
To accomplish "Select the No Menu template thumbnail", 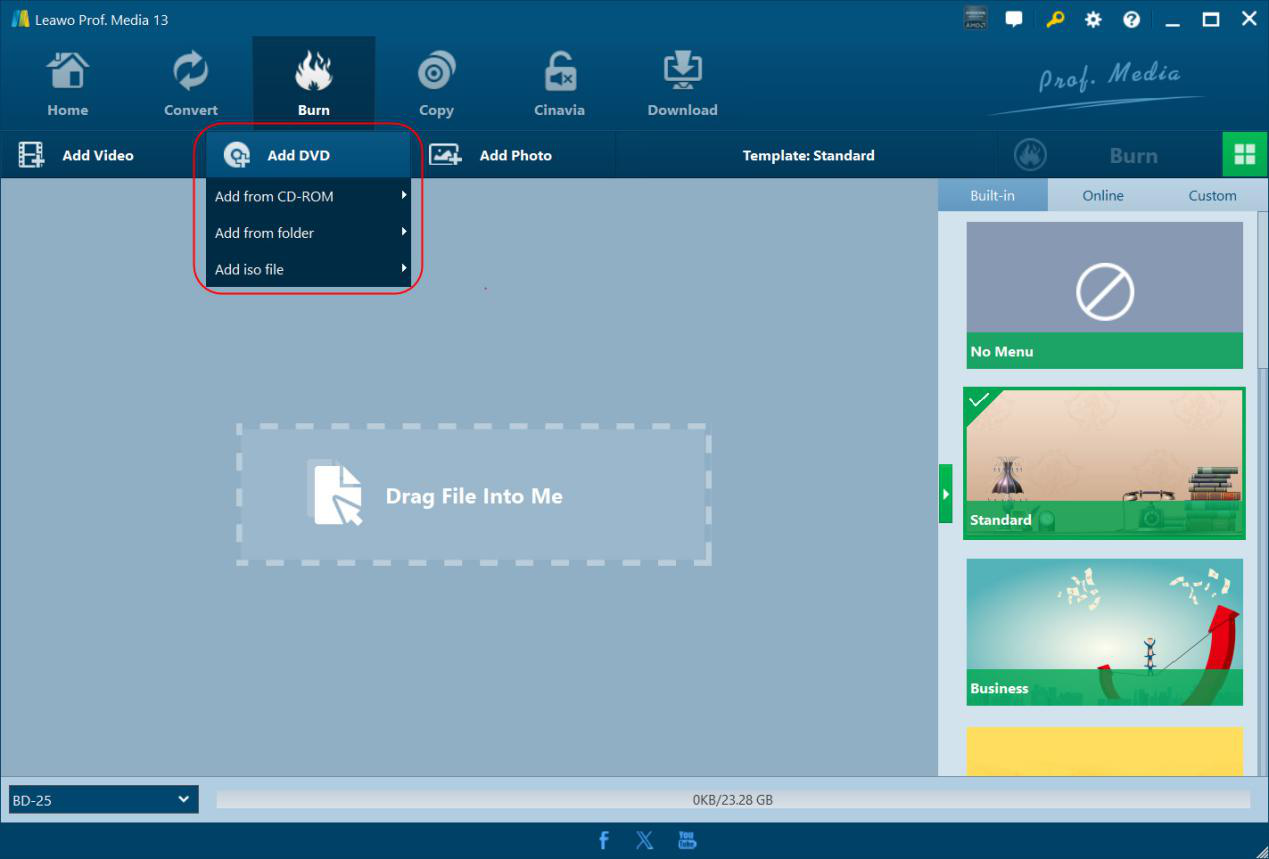I will point(1104,295).
